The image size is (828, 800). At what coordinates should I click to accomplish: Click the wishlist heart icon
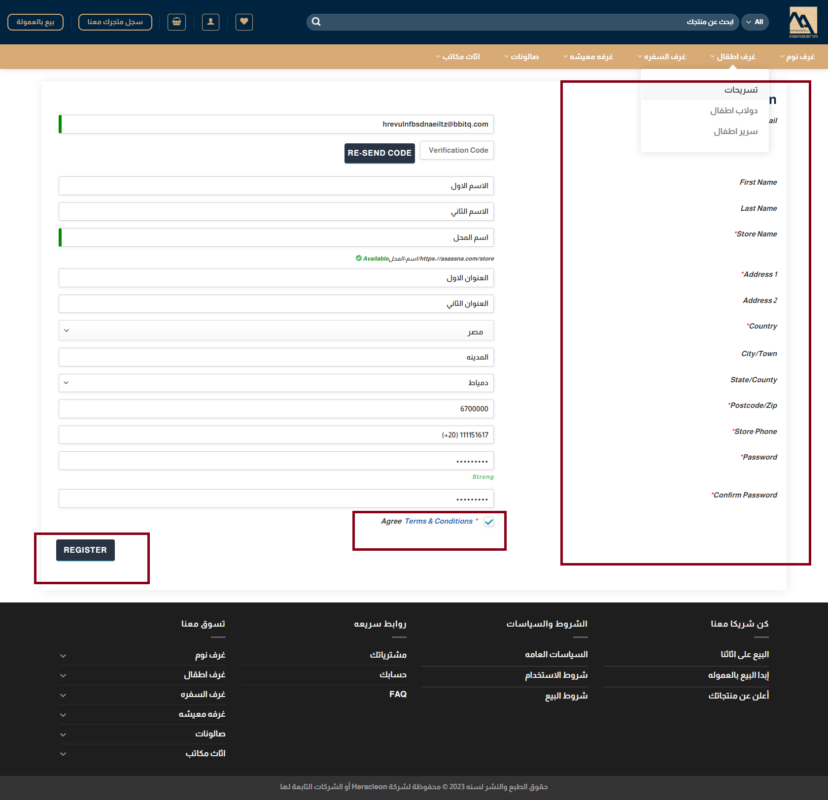point(244,21)
